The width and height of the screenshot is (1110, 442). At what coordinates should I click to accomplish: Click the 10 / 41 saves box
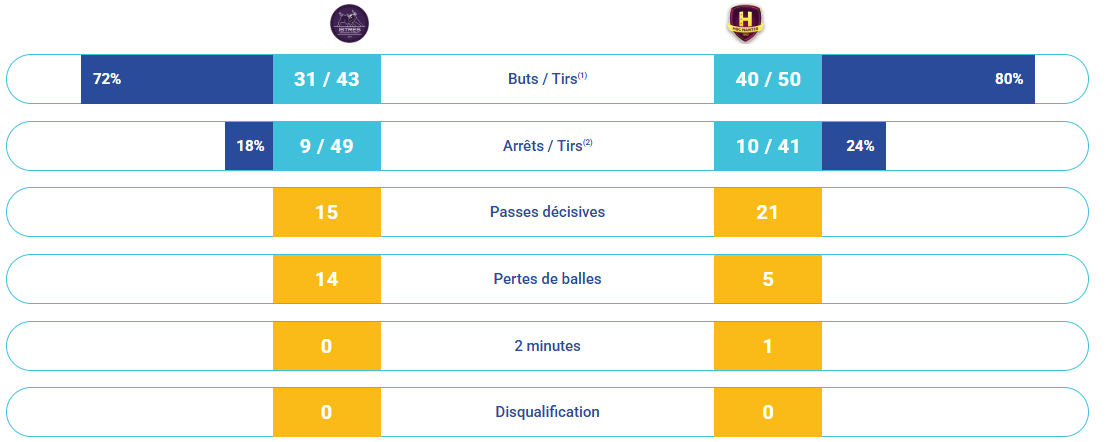click(768, 146)
